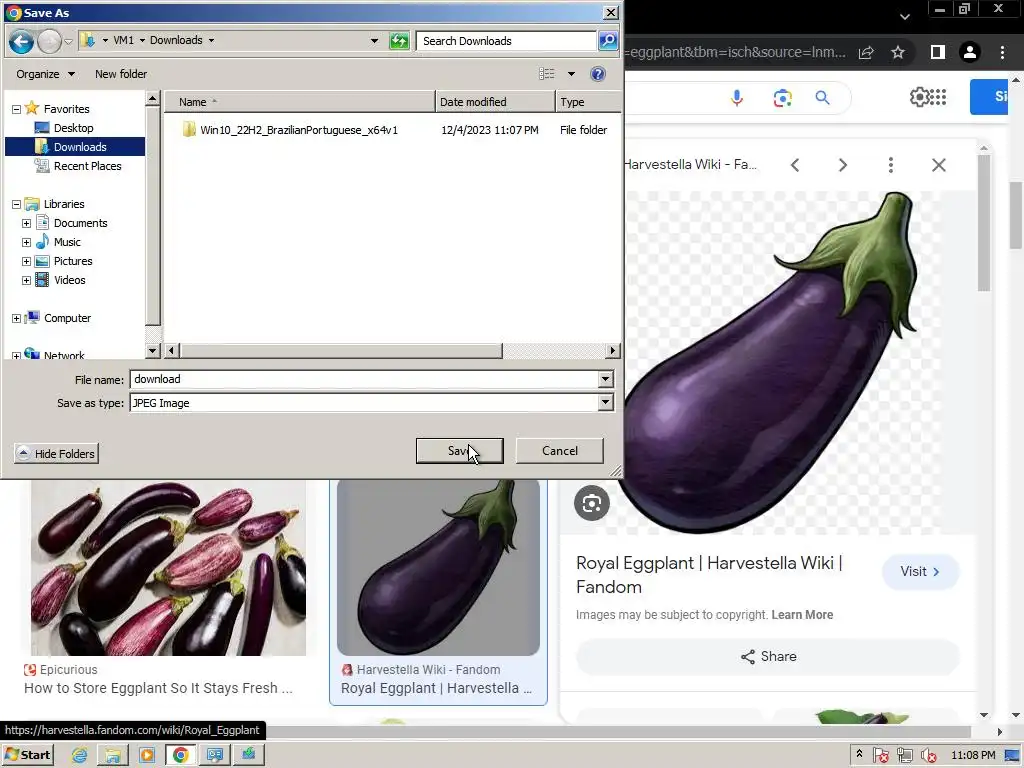The image size is (1024, 768).
Task: Open the address bar history dropdown arrow
Action: point(374,40)
